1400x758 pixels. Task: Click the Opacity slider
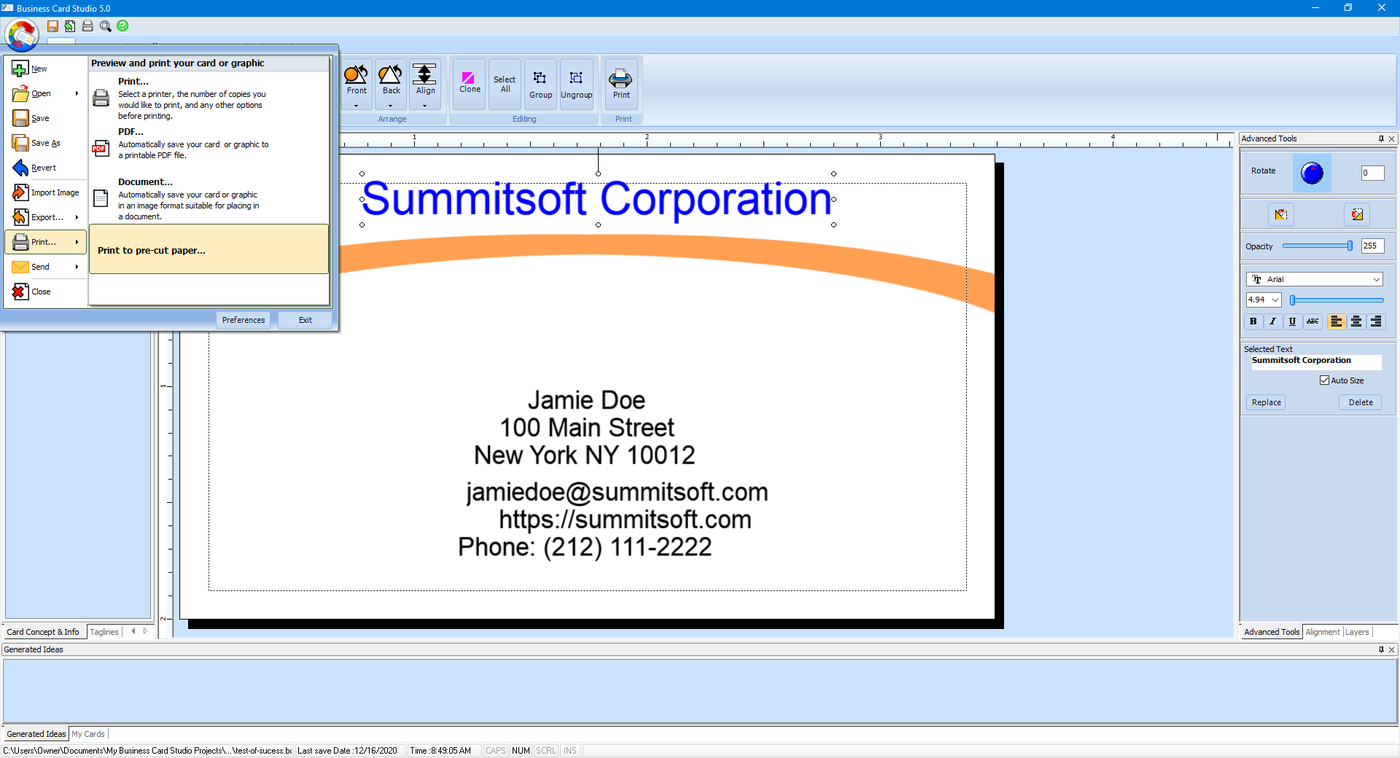pos(1317,246)
